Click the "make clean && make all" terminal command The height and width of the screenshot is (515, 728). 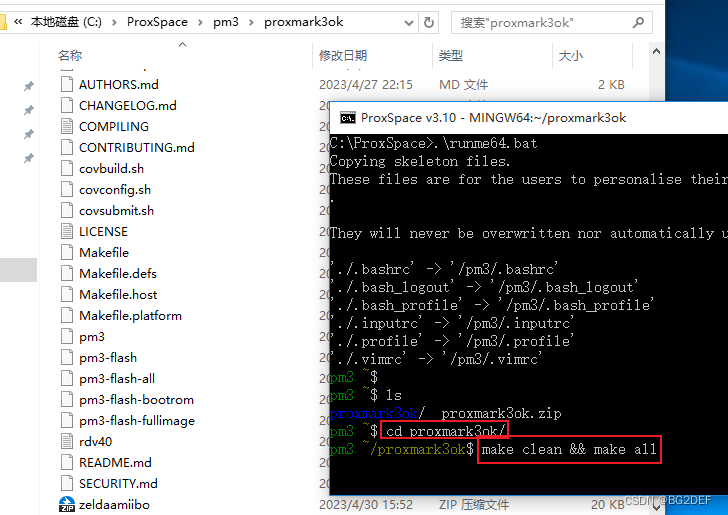[569, 450]
